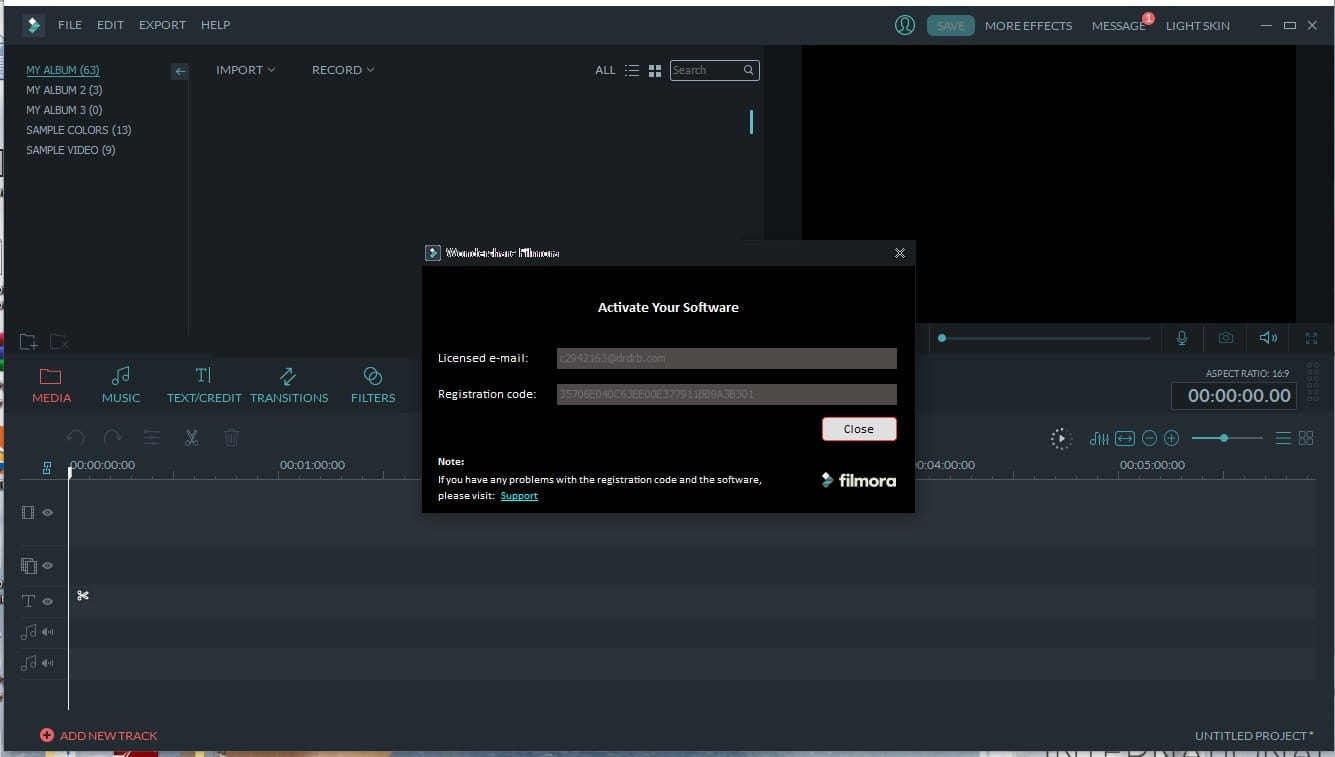The width and height of the screenshot is (1335, 757).
Task: Select SAMPLE COLORS (13) album
Action: [x=79, y=130]
